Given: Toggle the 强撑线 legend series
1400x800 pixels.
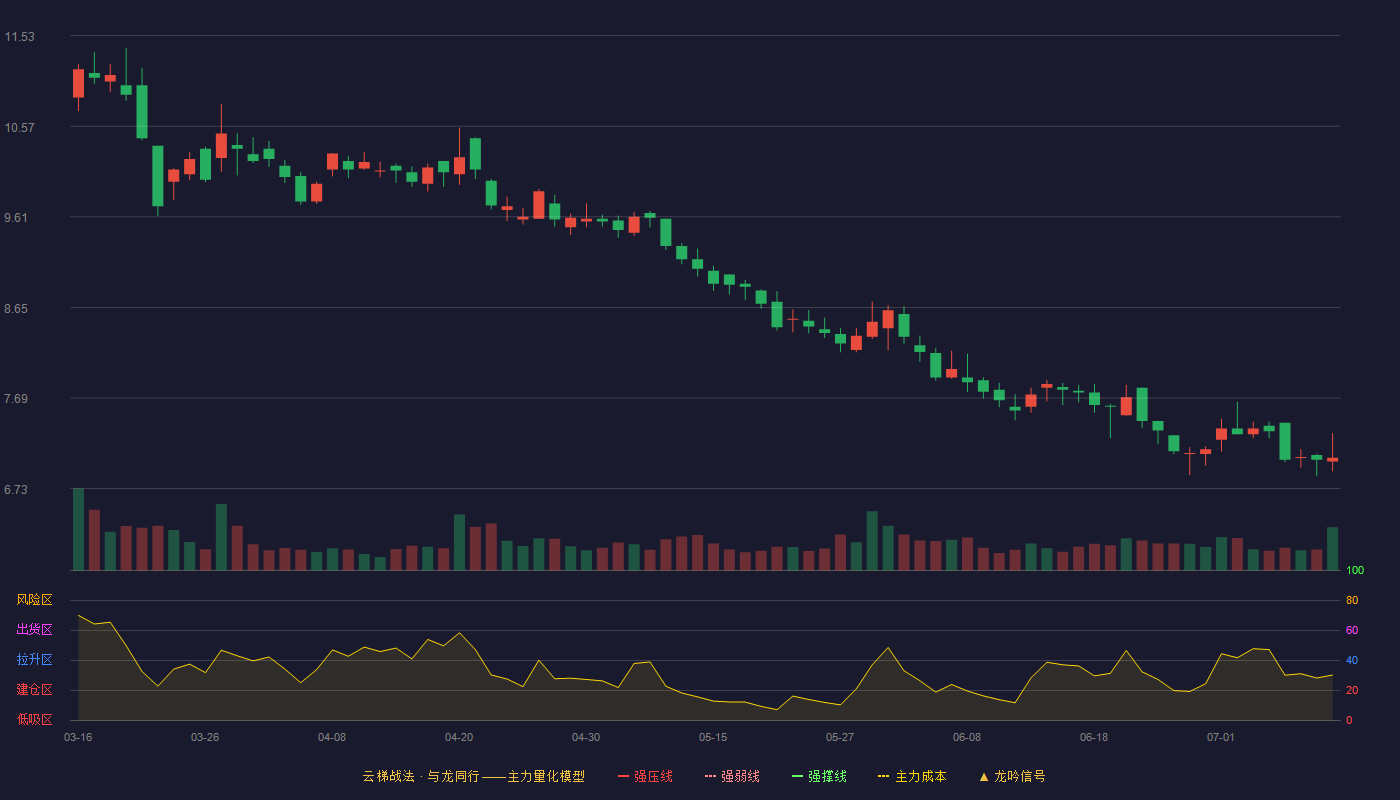Looking at the screenshot, I should pyautogui.click(x=819, y=776).
